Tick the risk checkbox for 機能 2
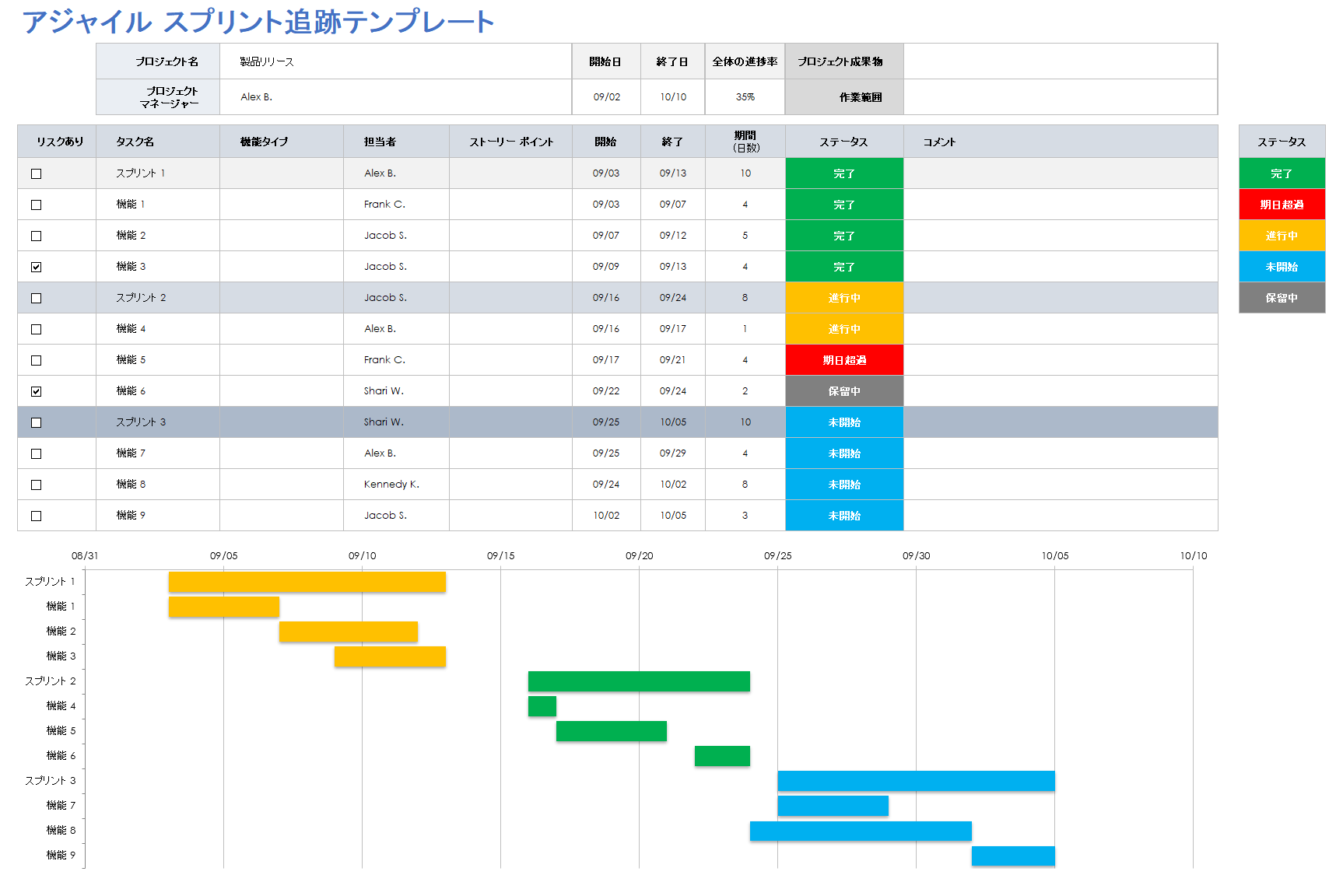 36,236
